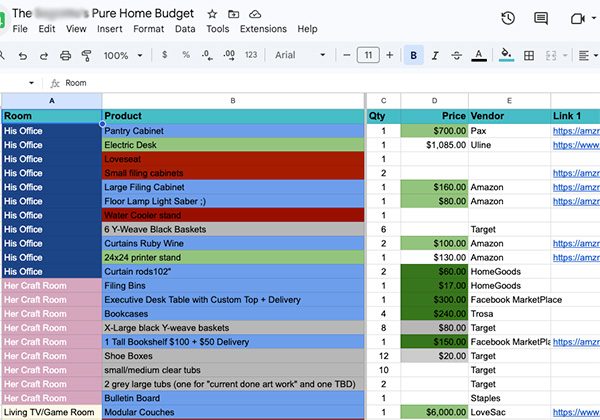
Task: Decrease font size minus button
Action: (x=347, y=55)
